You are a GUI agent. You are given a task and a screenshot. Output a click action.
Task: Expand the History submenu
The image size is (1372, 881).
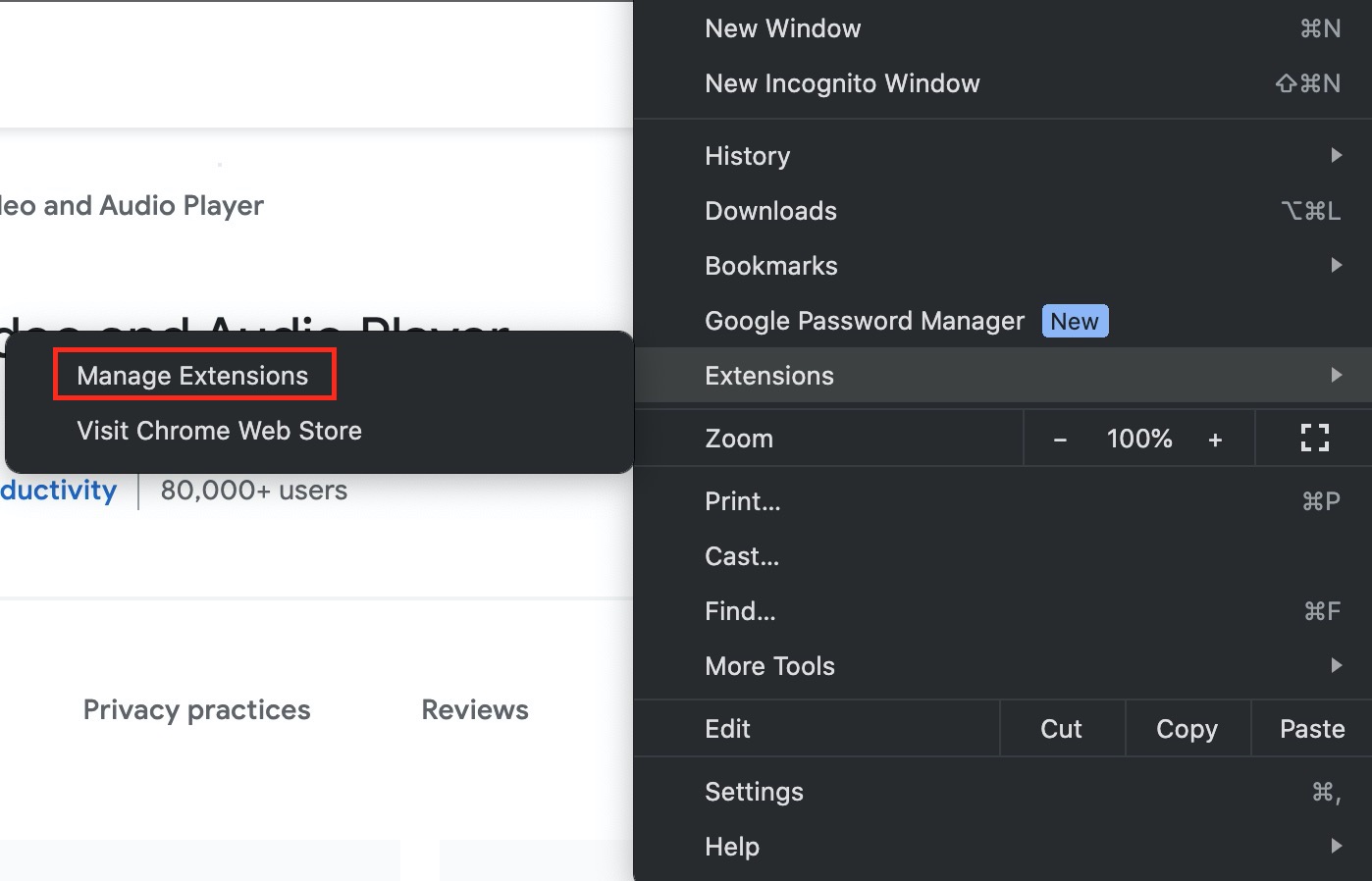1003,156
